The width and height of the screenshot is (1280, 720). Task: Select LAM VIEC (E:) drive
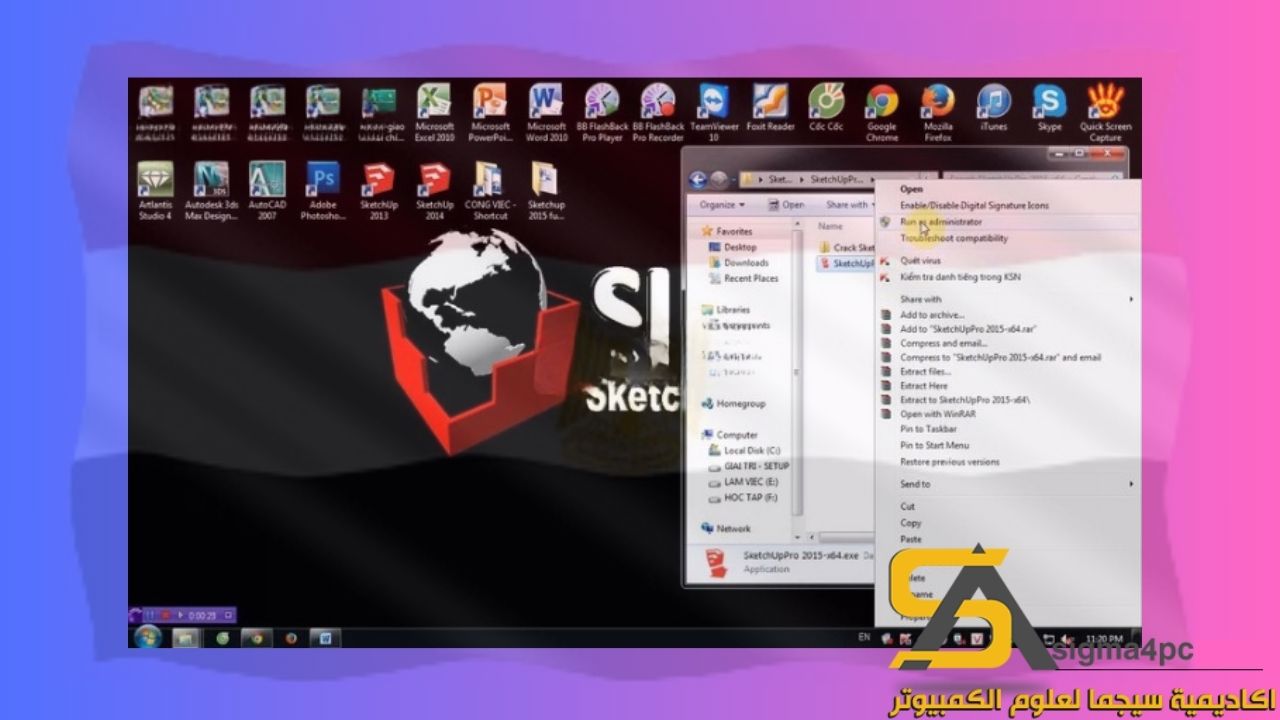coord(742,482)
